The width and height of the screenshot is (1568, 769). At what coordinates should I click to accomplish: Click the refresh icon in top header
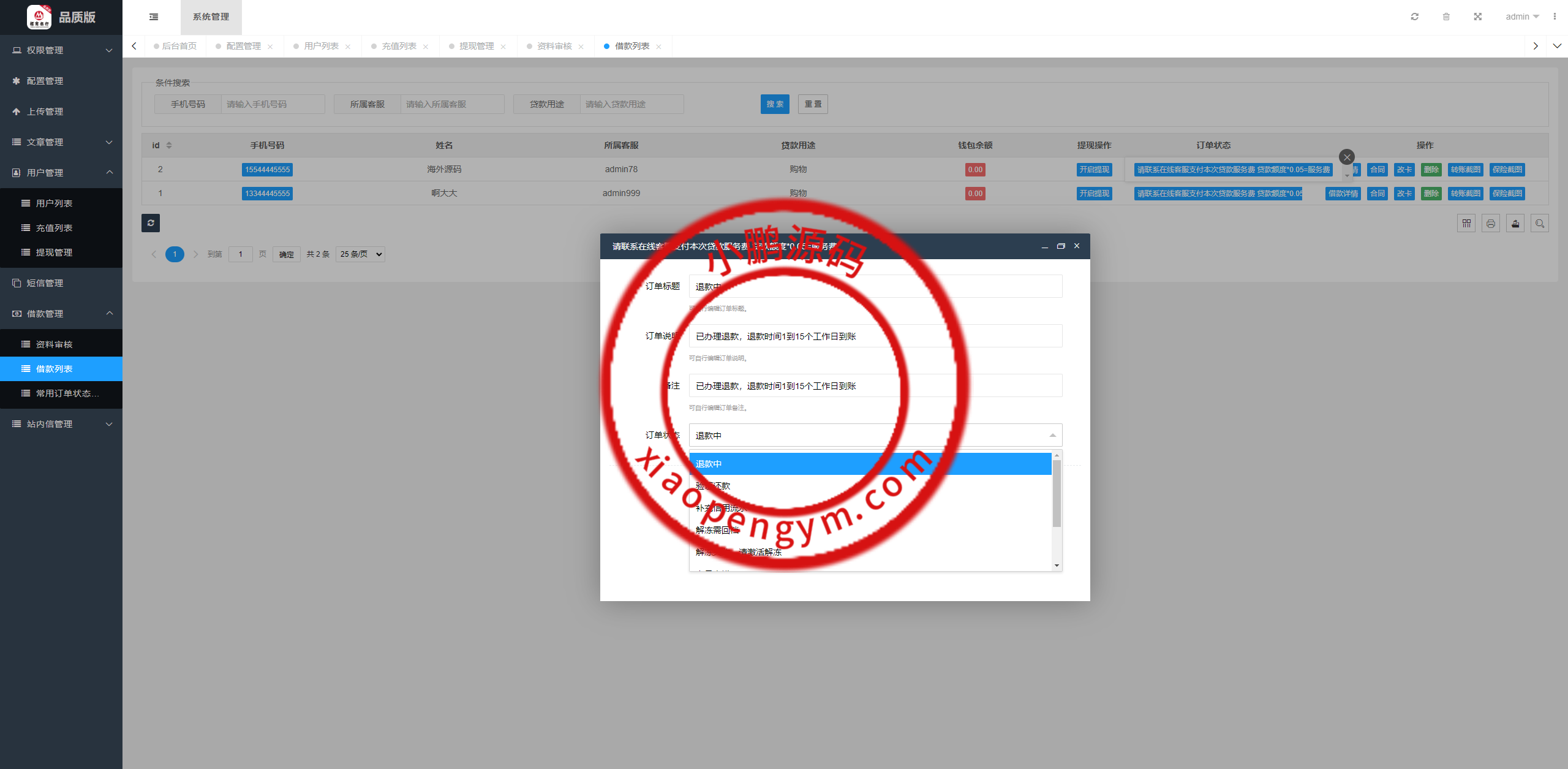[1414, 17]
